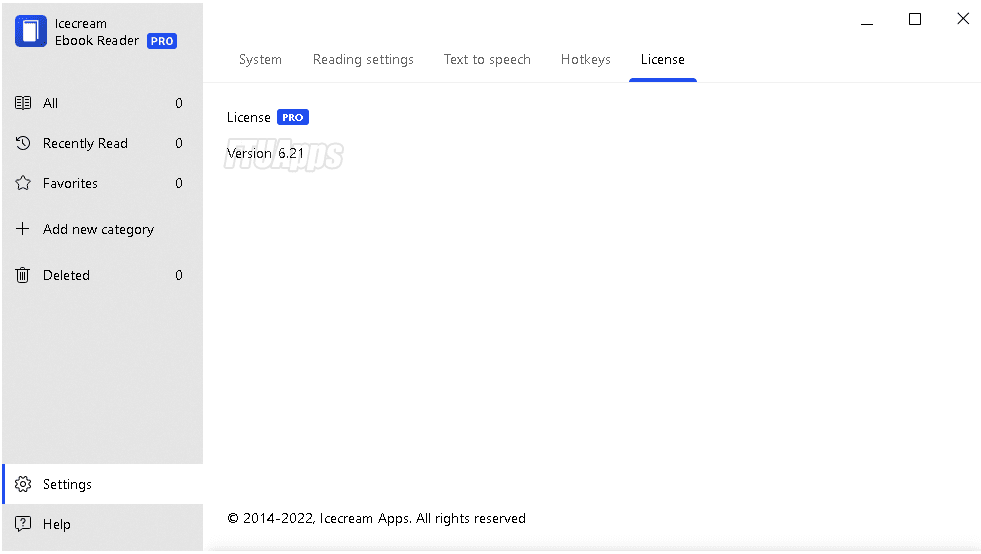
Task: Click the count next to Recently Read
Action: (179, 143)
